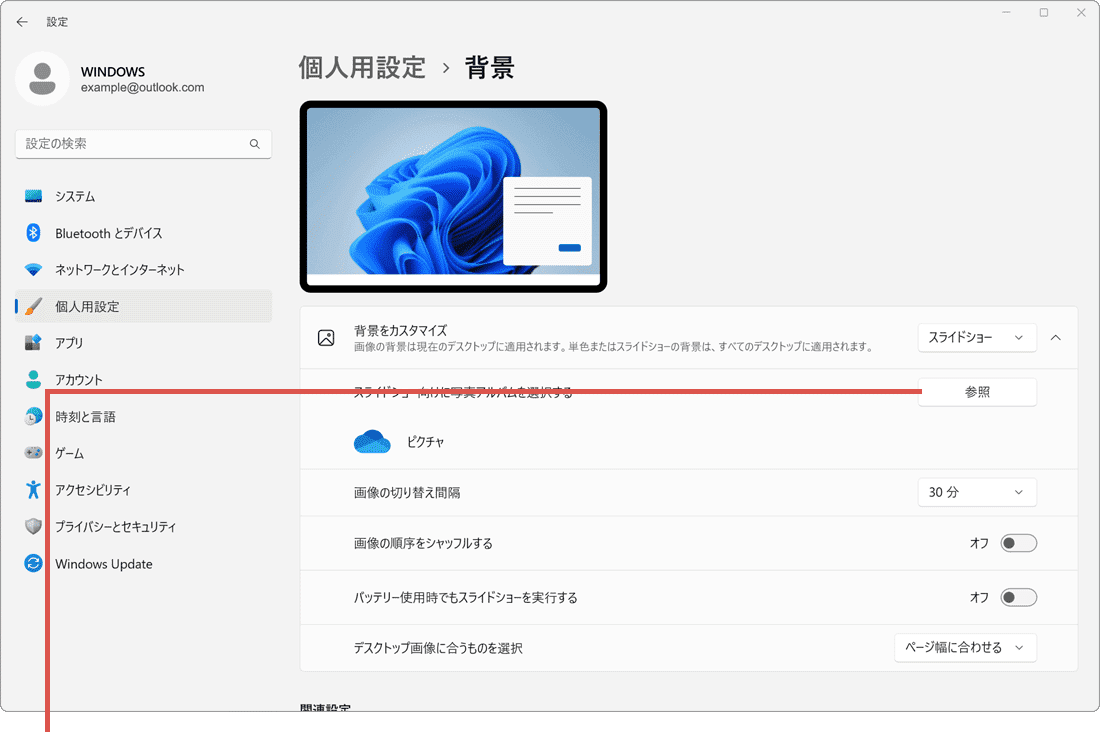This screenshot has width=1100, height=732.
Task: Toggle バッテリー使用時でもスライドショーを実行する switch
Action: pyautogui.click(x=1019, y=597)
